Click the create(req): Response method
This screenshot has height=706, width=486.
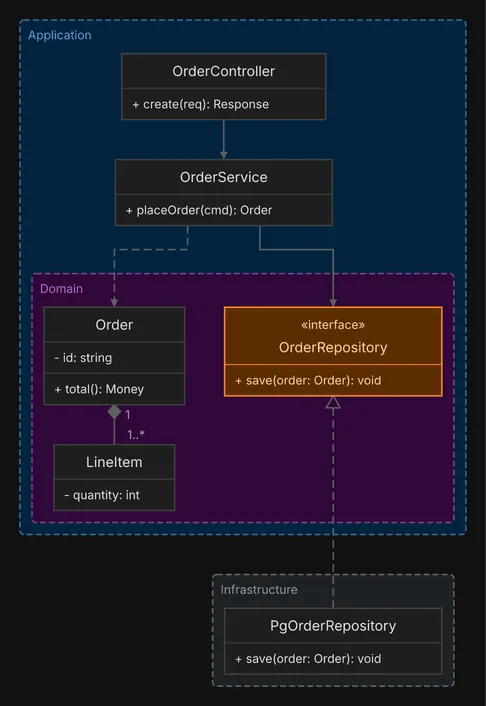tap(200, 104)
